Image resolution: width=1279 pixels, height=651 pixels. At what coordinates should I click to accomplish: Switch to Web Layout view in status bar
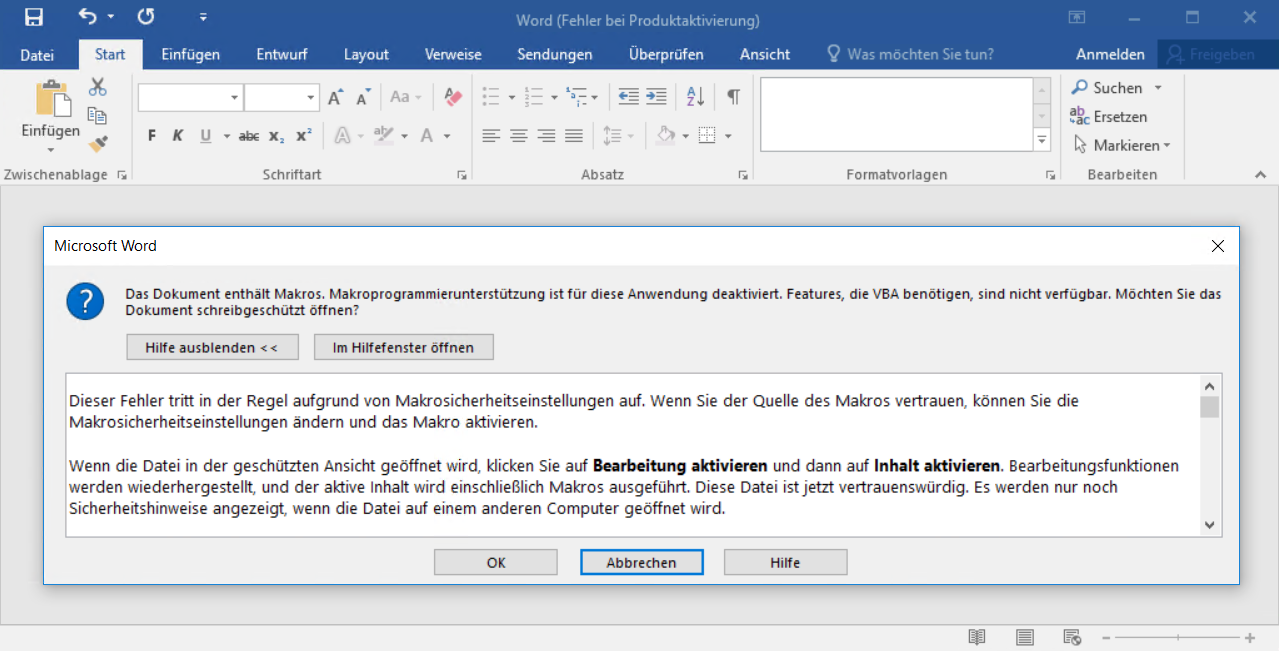[1072, 637]
